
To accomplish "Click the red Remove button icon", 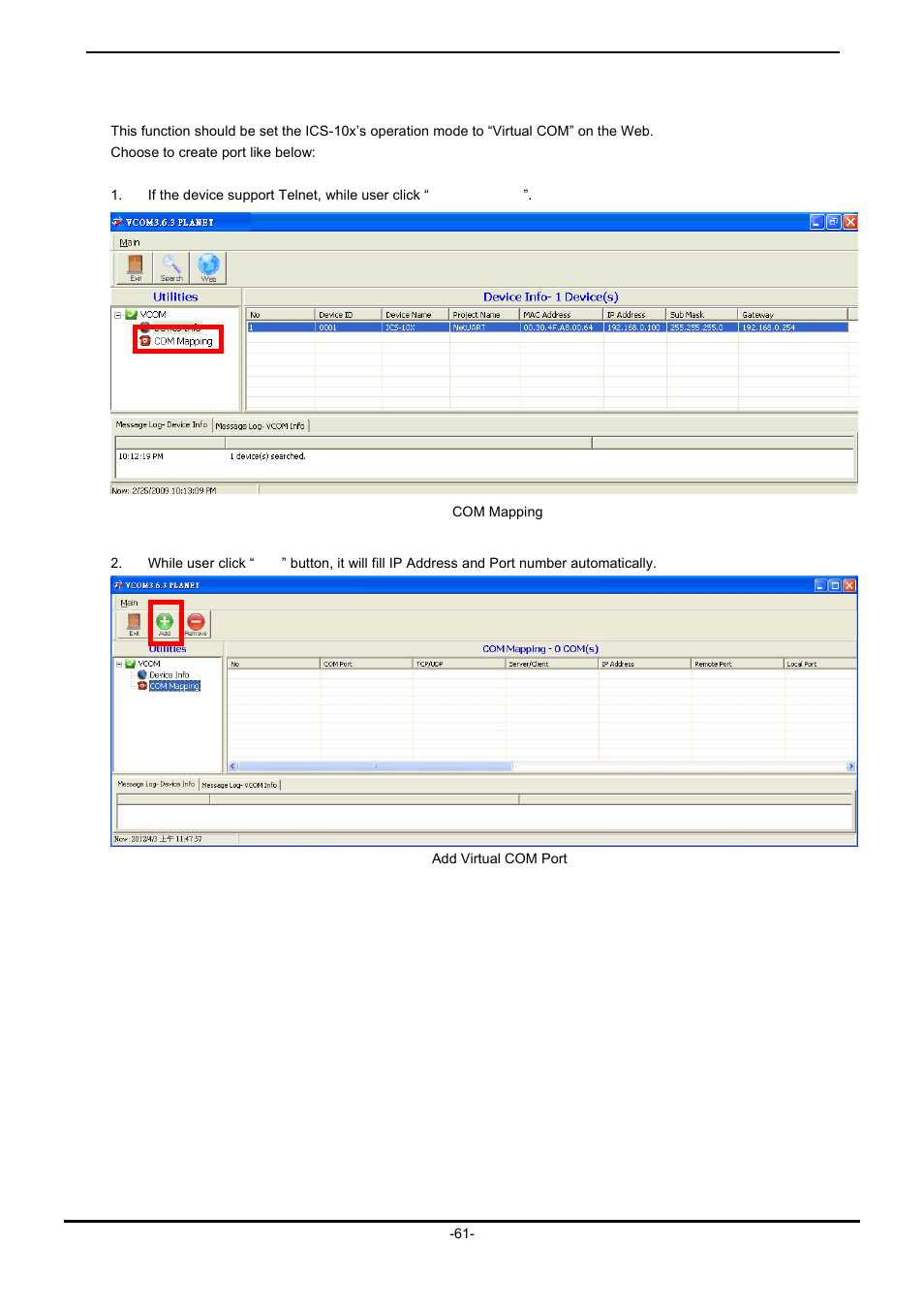I will pyautogui.click(x=196, y=624).
